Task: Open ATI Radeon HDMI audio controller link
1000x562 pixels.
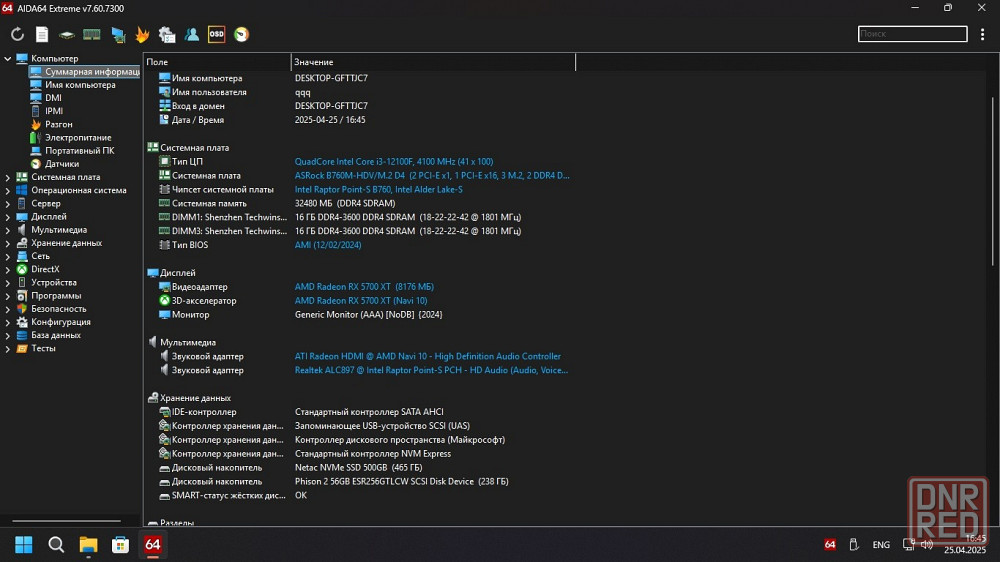Action: coord(427,357)
